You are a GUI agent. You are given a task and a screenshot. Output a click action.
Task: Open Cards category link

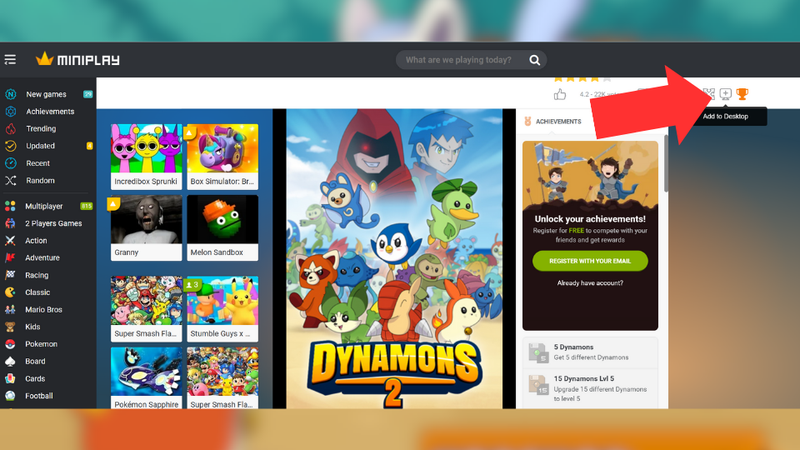pyautogui.click(x=35, y=379)
